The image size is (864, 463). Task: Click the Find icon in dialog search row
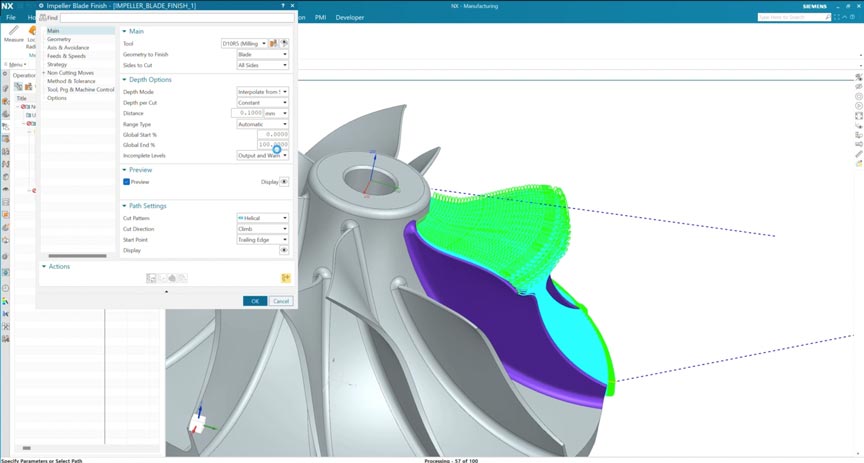(x=44, y=18)
